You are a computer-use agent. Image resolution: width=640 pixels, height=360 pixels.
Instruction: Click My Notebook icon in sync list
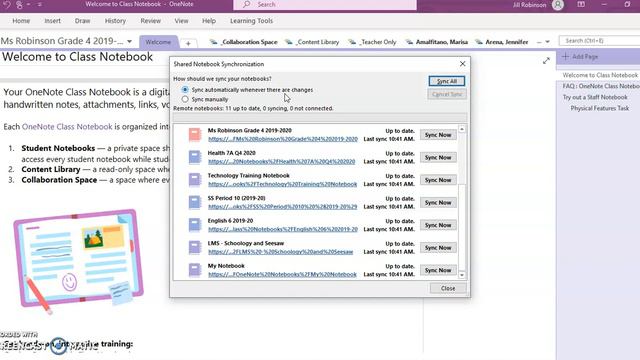tap(195, 269)
